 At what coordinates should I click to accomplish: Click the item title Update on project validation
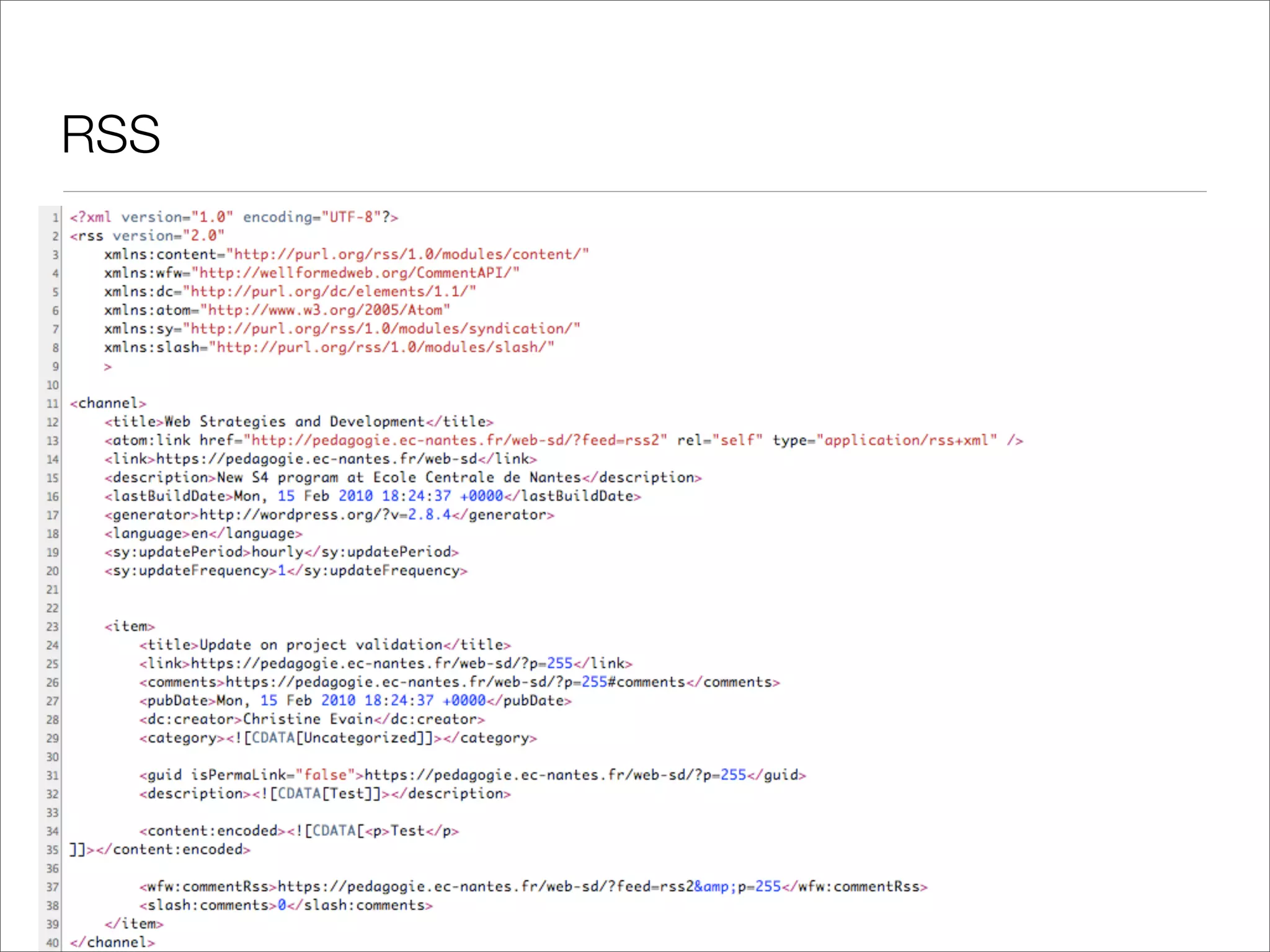[321, 645]
